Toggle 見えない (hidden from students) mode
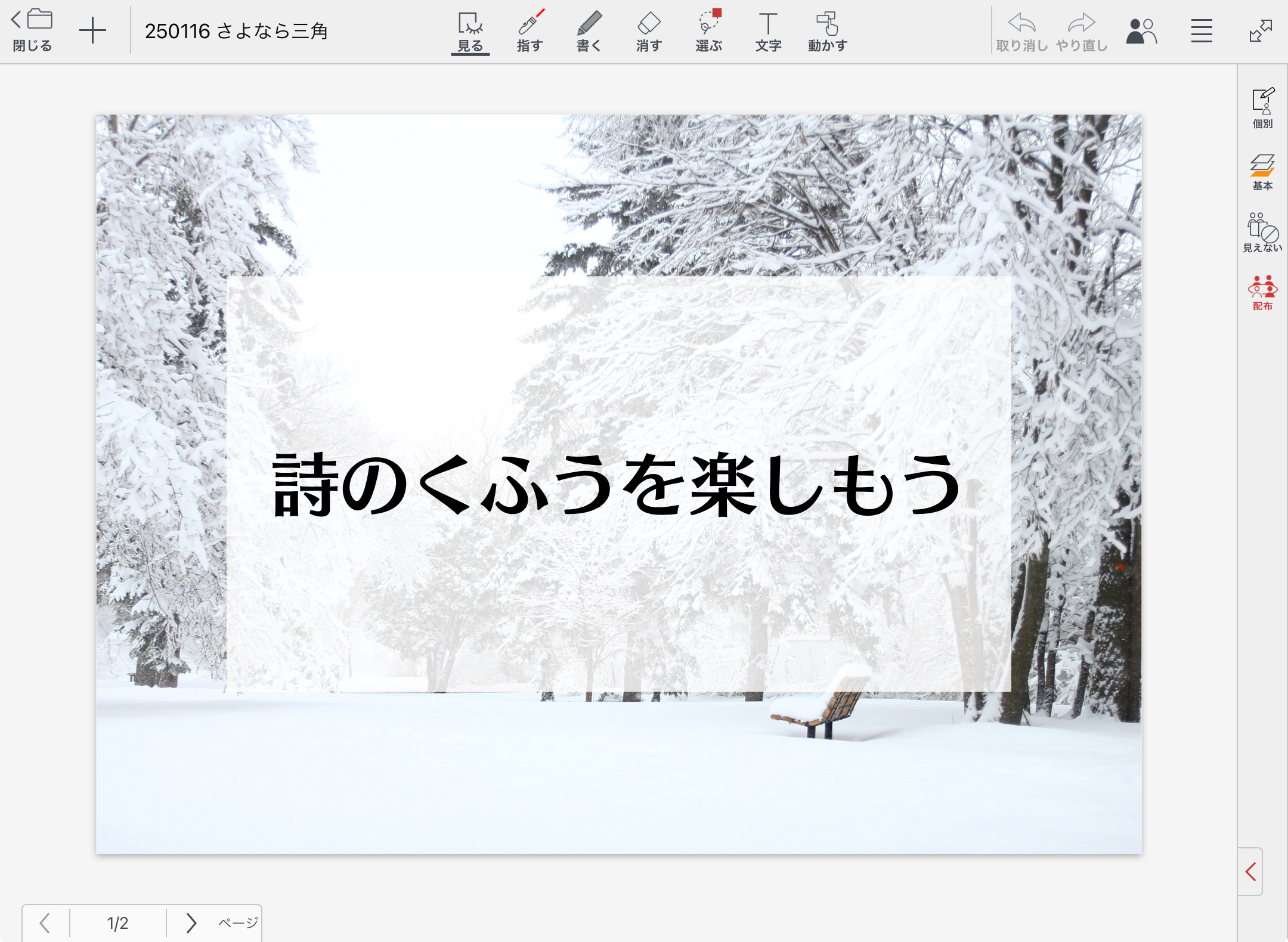 click(1262, 233)
